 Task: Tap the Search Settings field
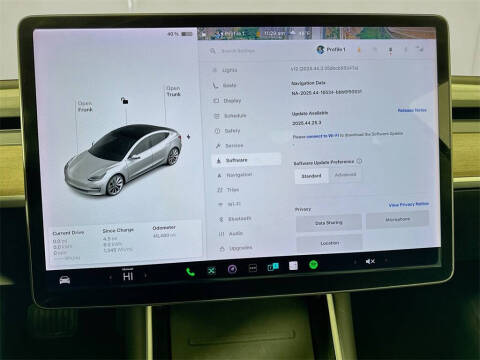tap(238, 51)
